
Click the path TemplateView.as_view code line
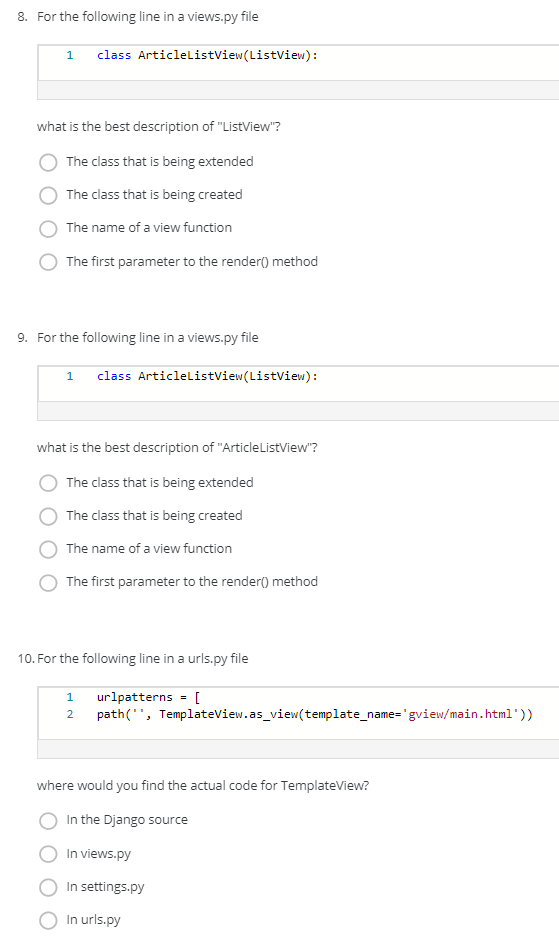tap(314, 714)
